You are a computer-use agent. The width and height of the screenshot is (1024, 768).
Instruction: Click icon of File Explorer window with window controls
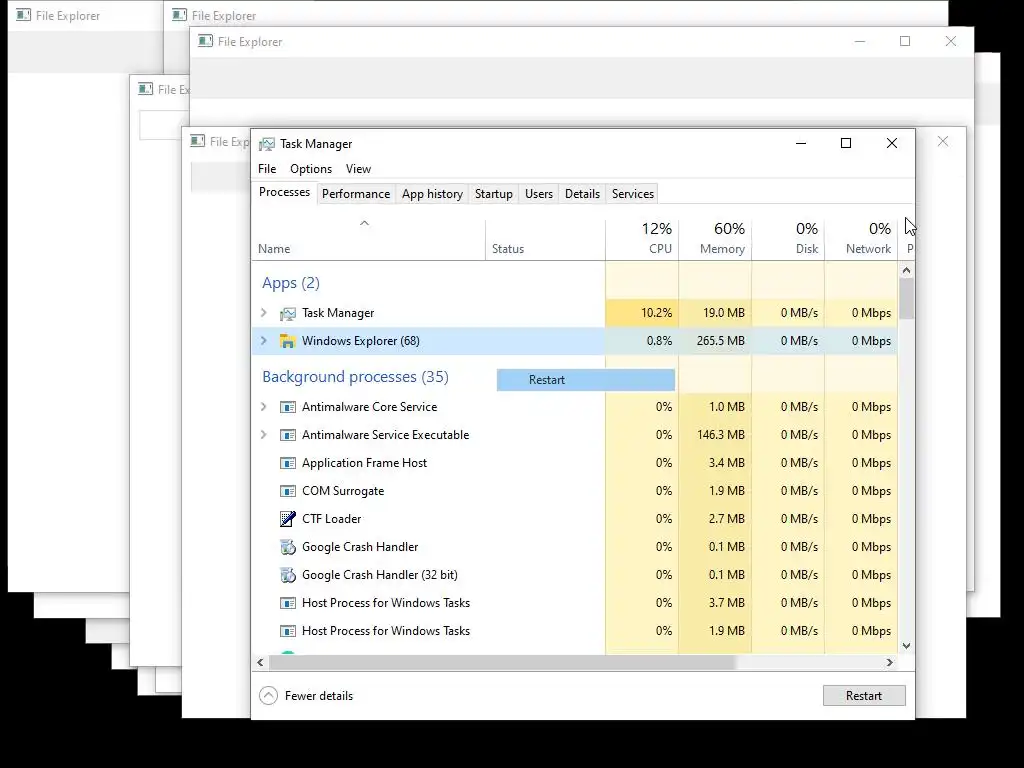click(x=205, y=41)
